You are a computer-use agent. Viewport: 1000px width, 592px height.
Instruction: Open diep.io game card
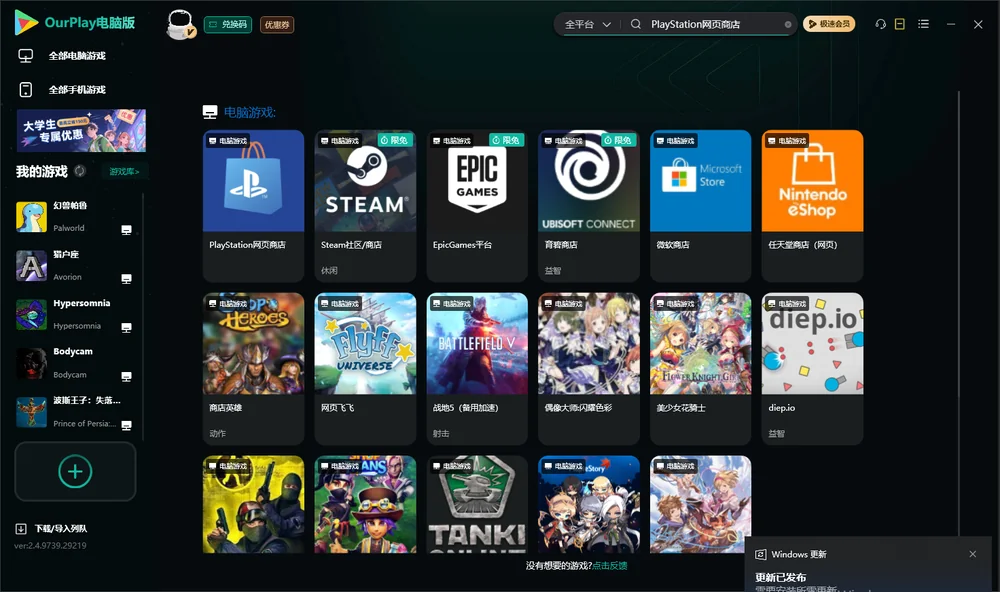[812, 369]
